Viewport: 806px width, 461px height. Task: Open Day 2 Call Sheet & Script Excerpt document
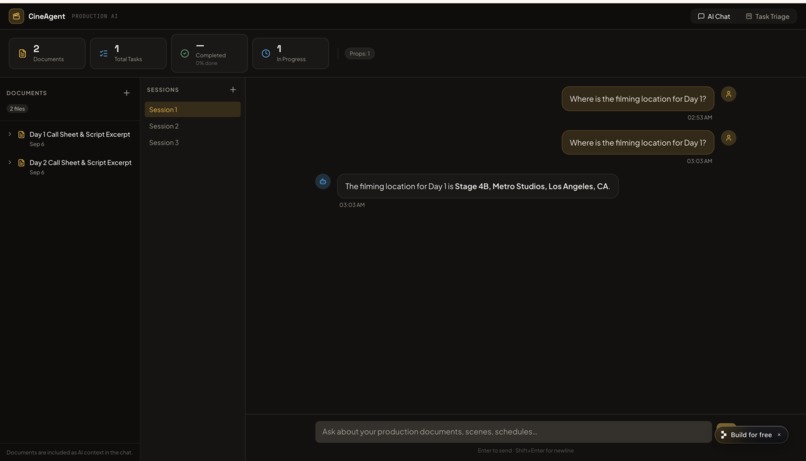click(80, 162)
